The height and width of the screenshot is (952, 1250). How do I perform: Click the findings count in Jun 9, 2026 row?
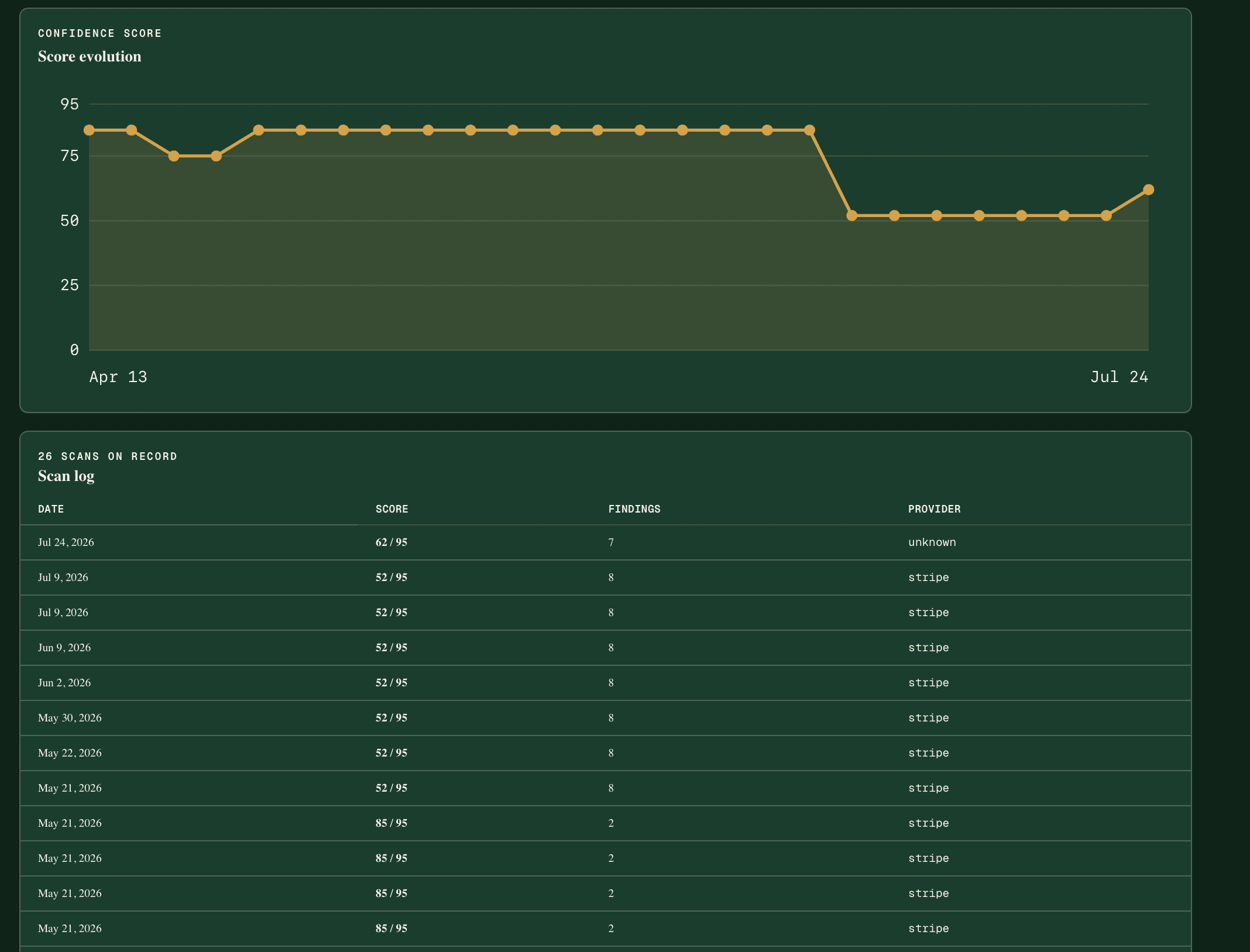(611, 648)
